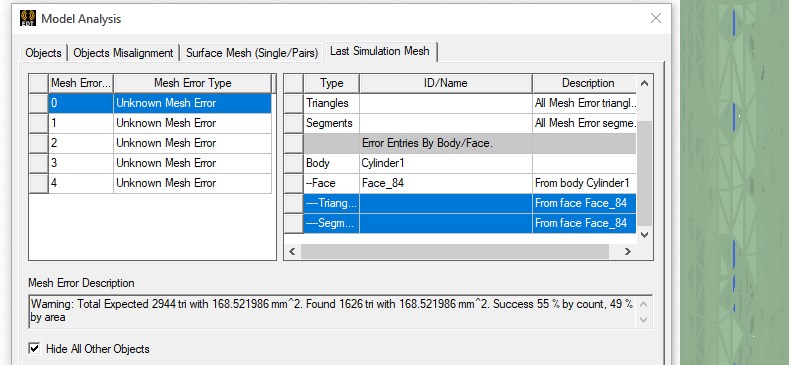Click the ID/Name column header
Screen dimensions: 792x365
pyautogui.click(x=446, y=83)
